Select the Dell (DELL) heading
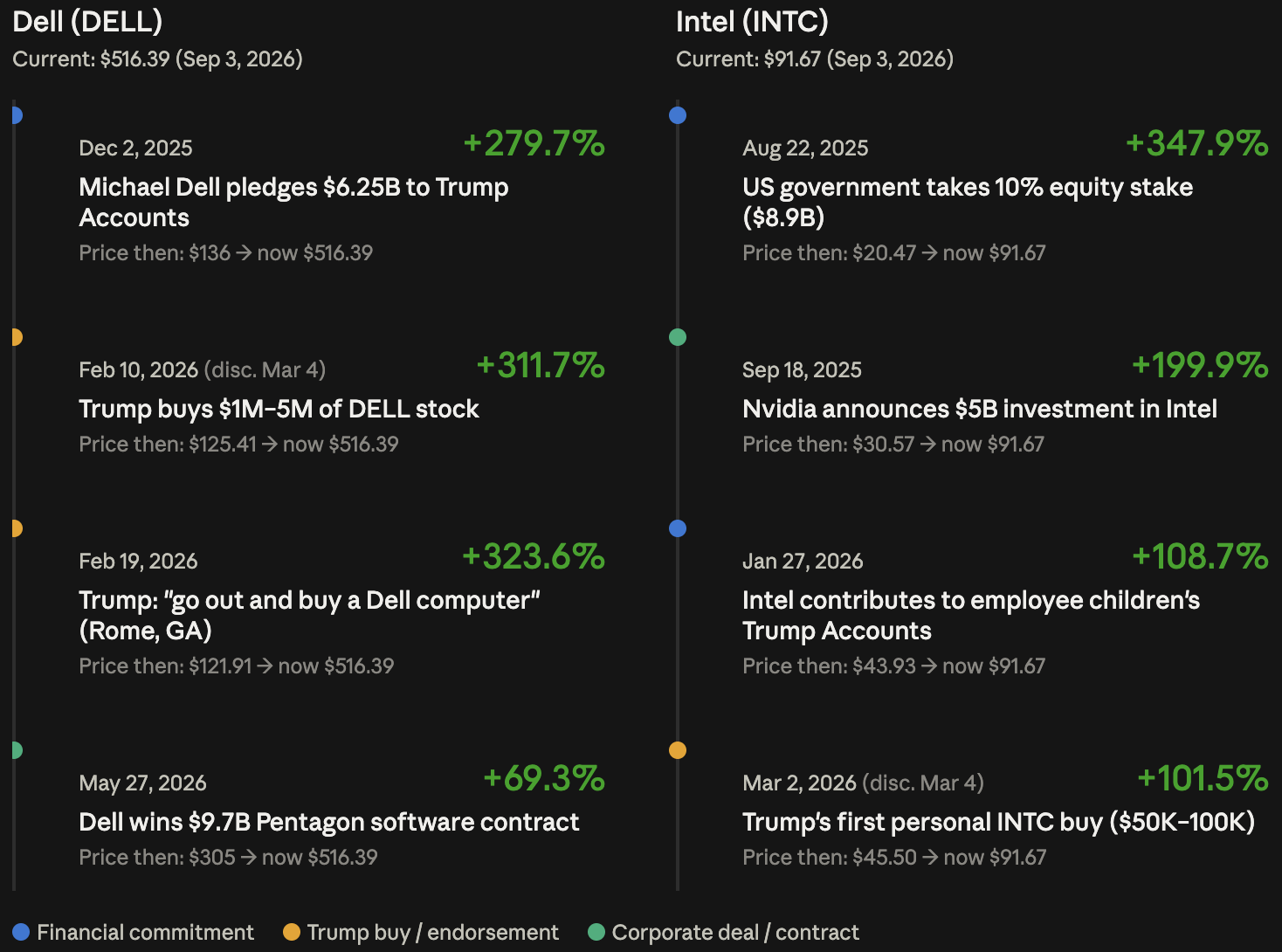 coord(87,22)
